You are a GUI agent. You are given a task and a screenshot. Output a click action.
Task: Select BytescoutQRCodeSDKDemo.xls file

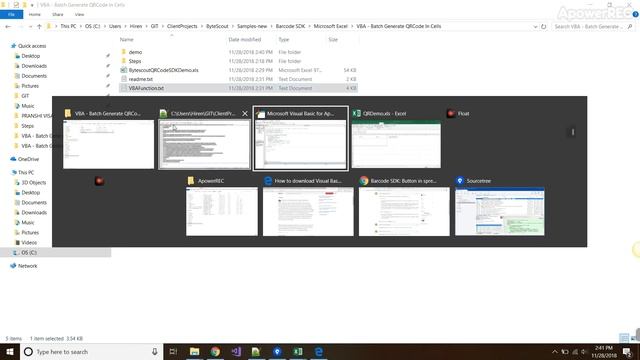[164, 70]
